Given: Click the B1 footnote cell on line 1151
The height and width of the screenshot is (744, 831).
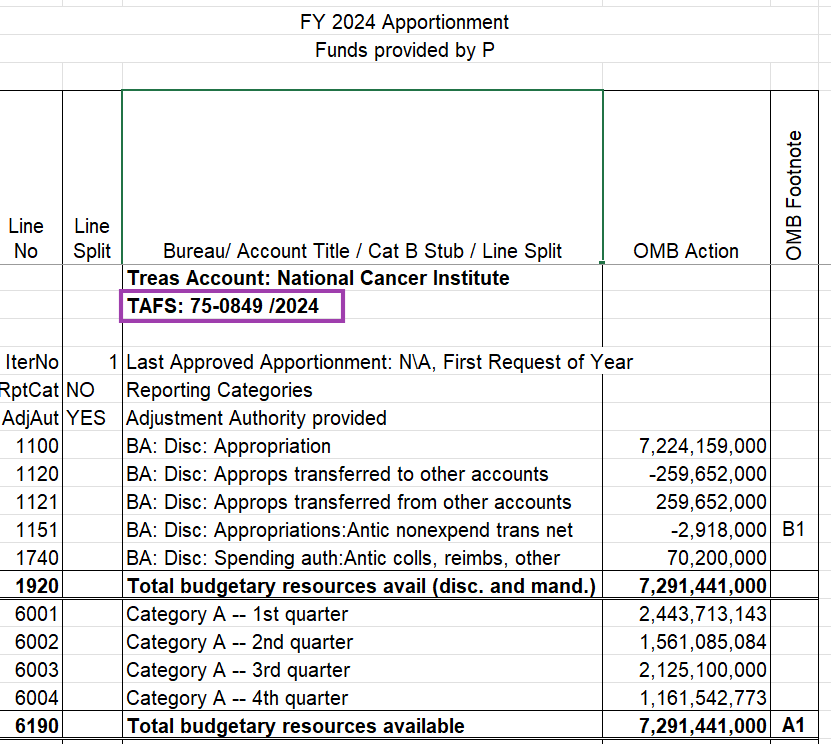Looking at the screenshot, I should 793,530.
